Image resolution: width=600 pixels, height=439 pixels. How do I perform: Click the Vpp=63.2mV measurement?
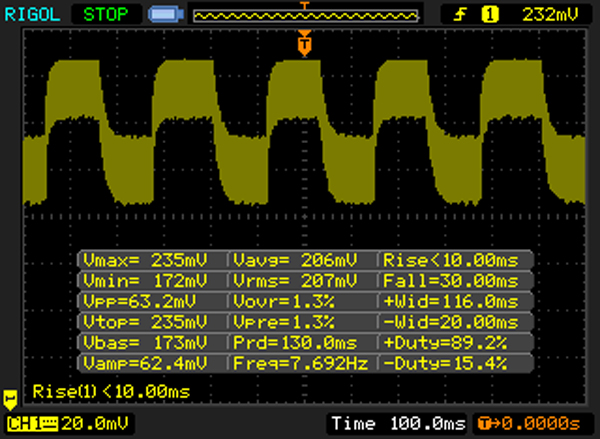(139, 302)
